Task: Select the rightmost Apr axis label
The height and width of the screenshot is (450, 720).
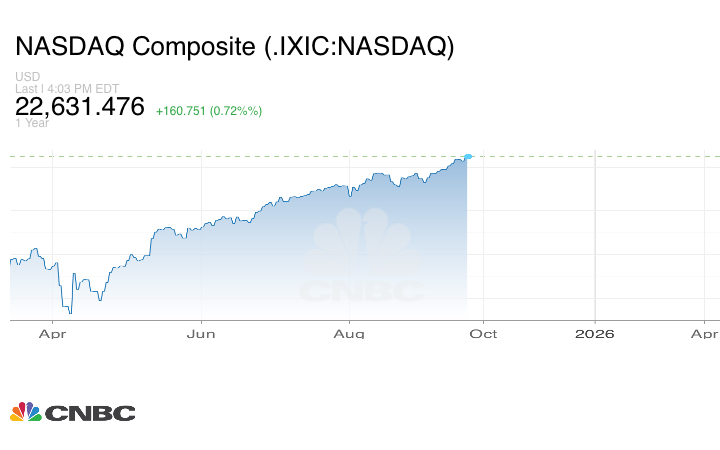Action: coord(704,333)
